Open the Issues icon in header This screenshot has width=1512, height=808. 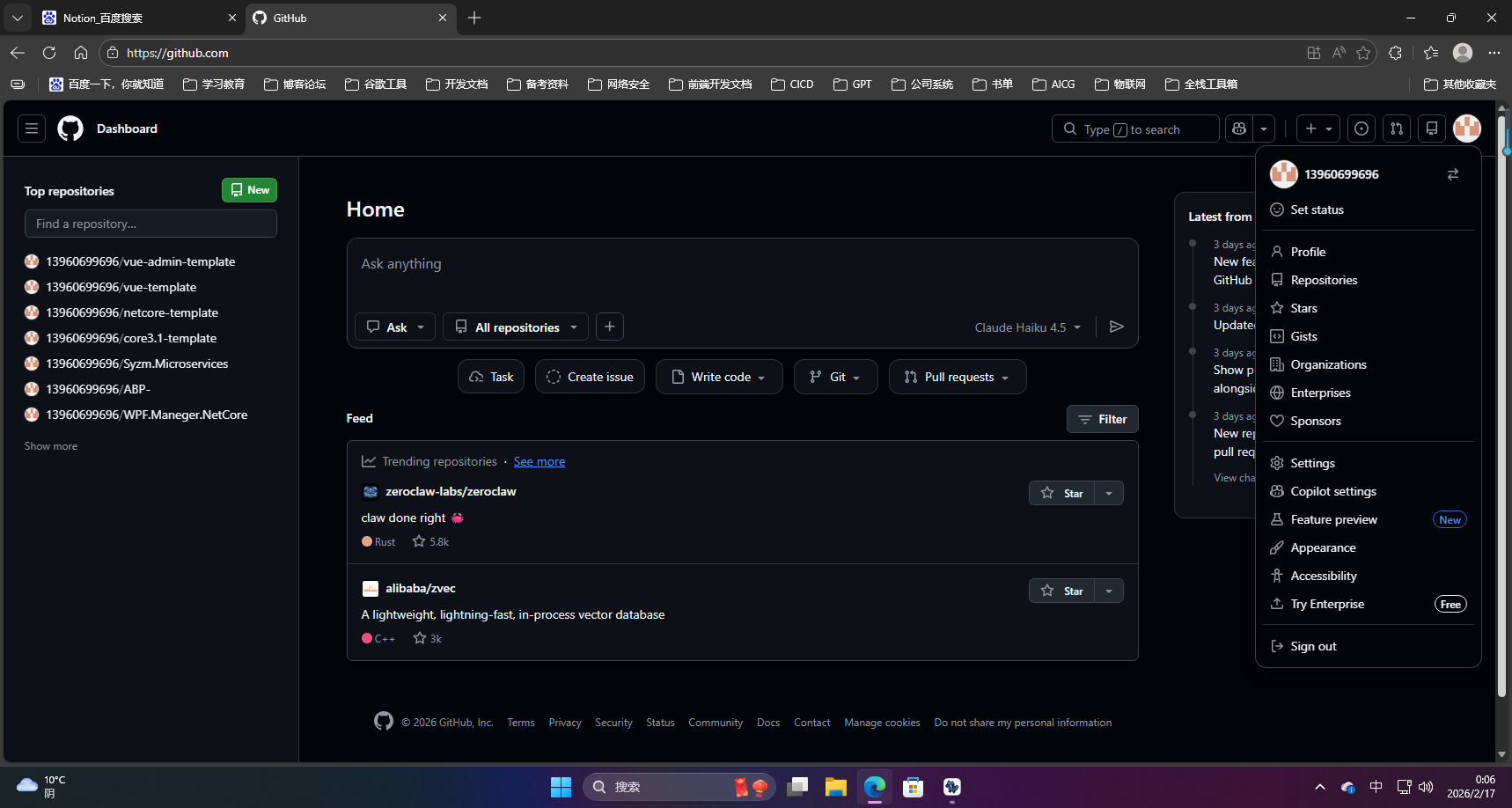pos(1362,129)
